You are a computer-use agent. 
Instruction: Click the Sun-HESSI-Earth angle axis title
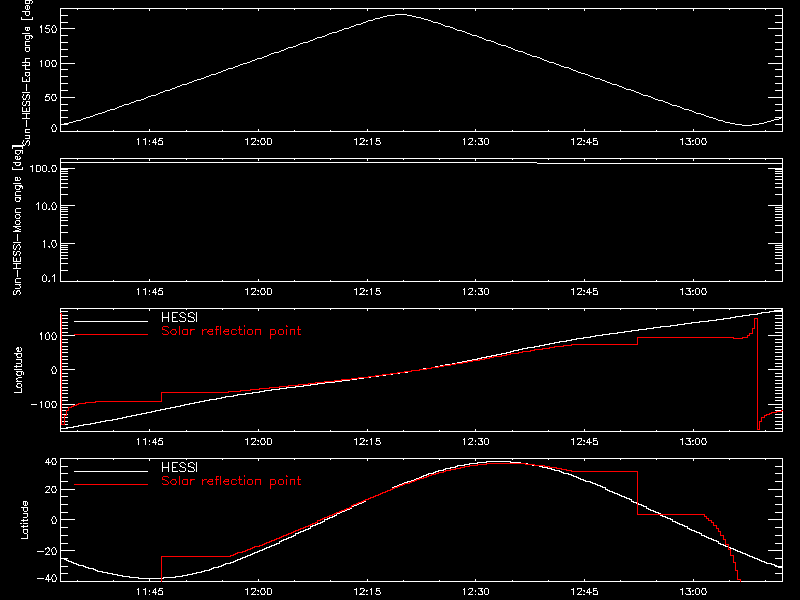26,71
